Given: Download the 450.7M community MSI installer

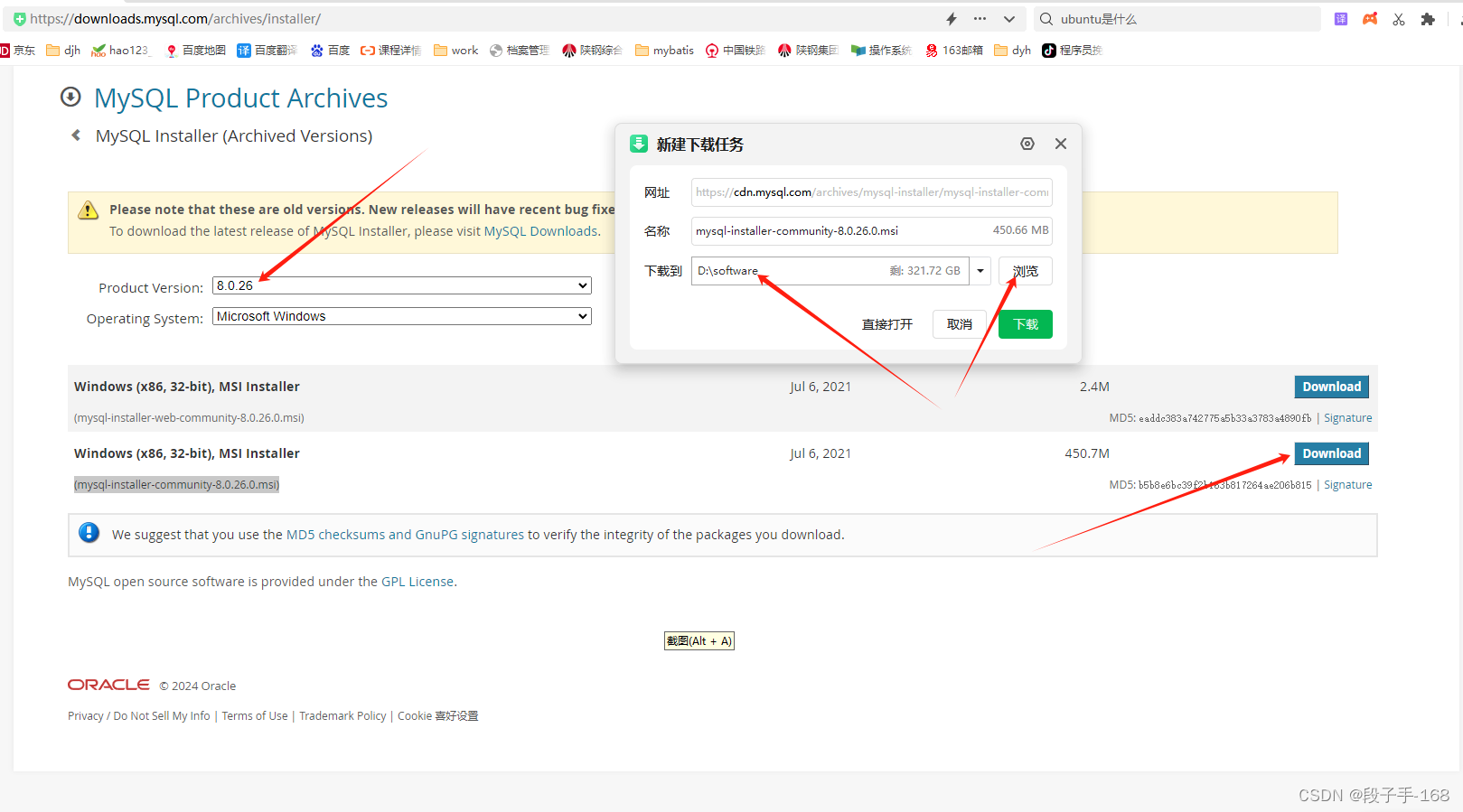Looking at the screenshot, I should 1332,453.
